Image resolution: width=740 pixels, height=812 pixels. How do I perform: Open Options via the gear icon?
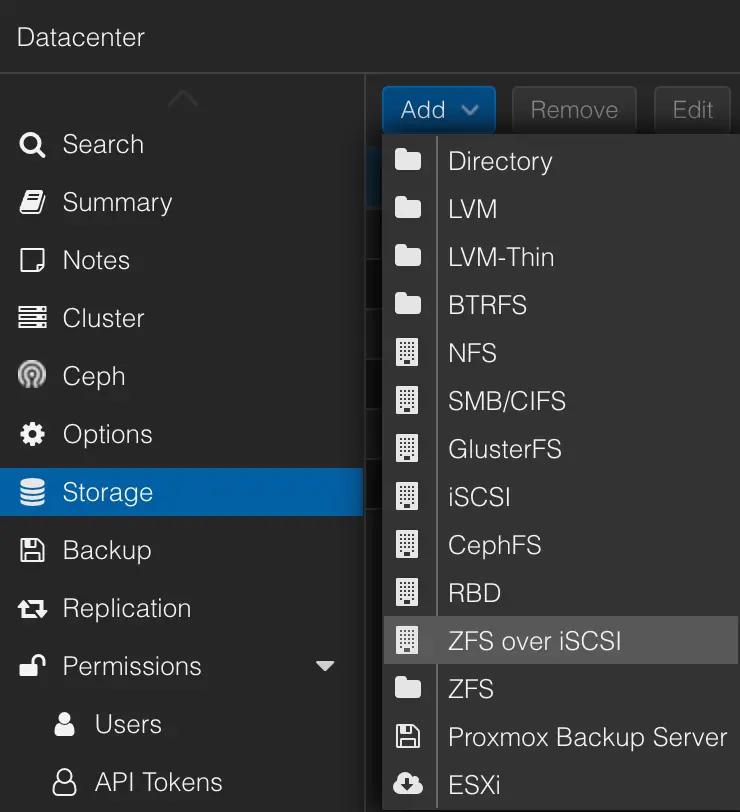click(x=31, y=434)
